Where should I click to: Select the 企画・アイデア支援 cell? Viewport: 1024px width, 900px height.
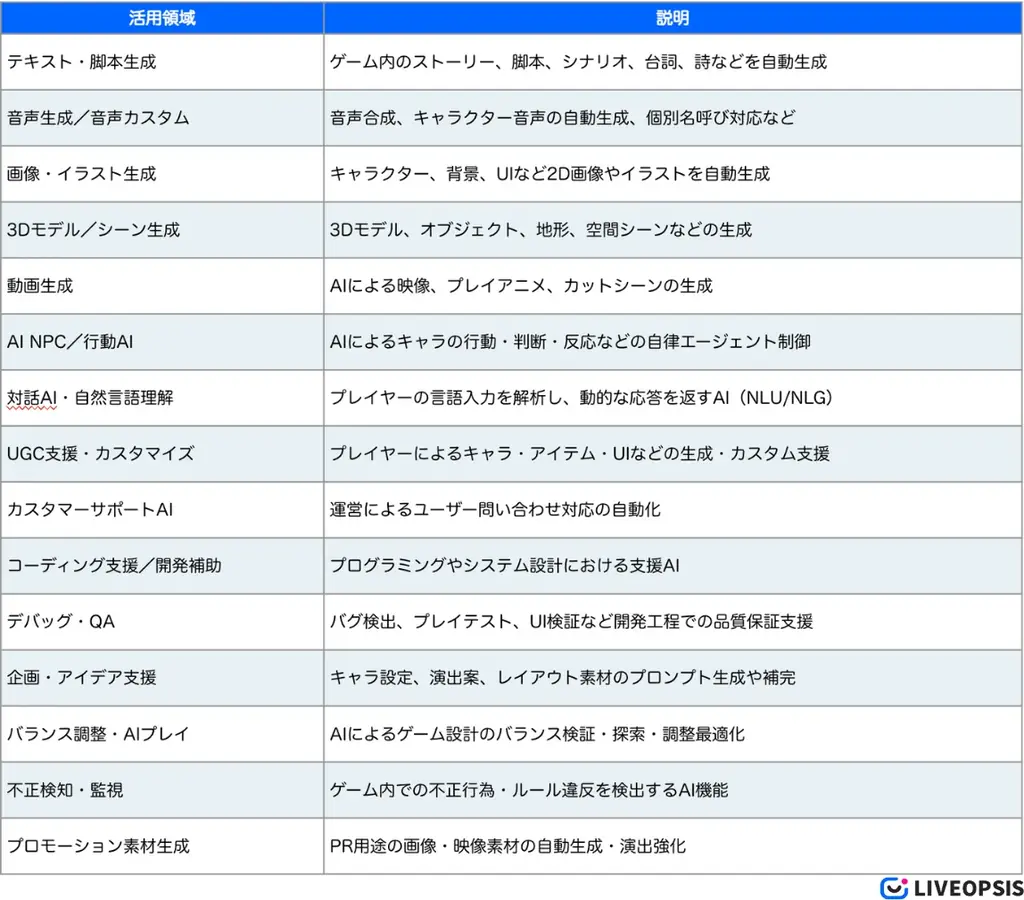[x=95, y=678]
